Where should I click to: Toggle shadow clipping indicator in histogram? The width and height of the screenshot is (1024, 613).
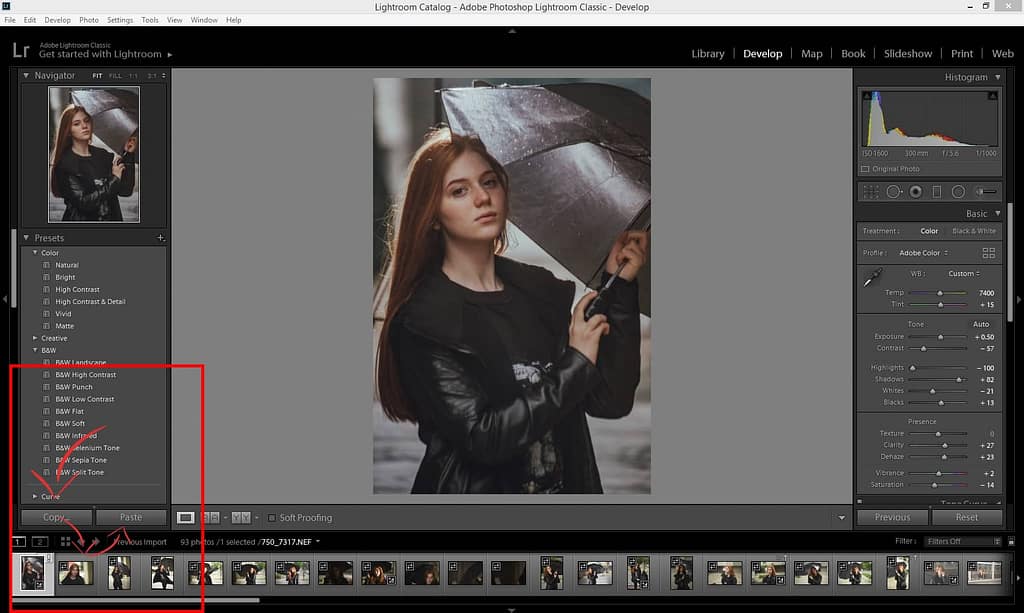click(x=867, y=95)
